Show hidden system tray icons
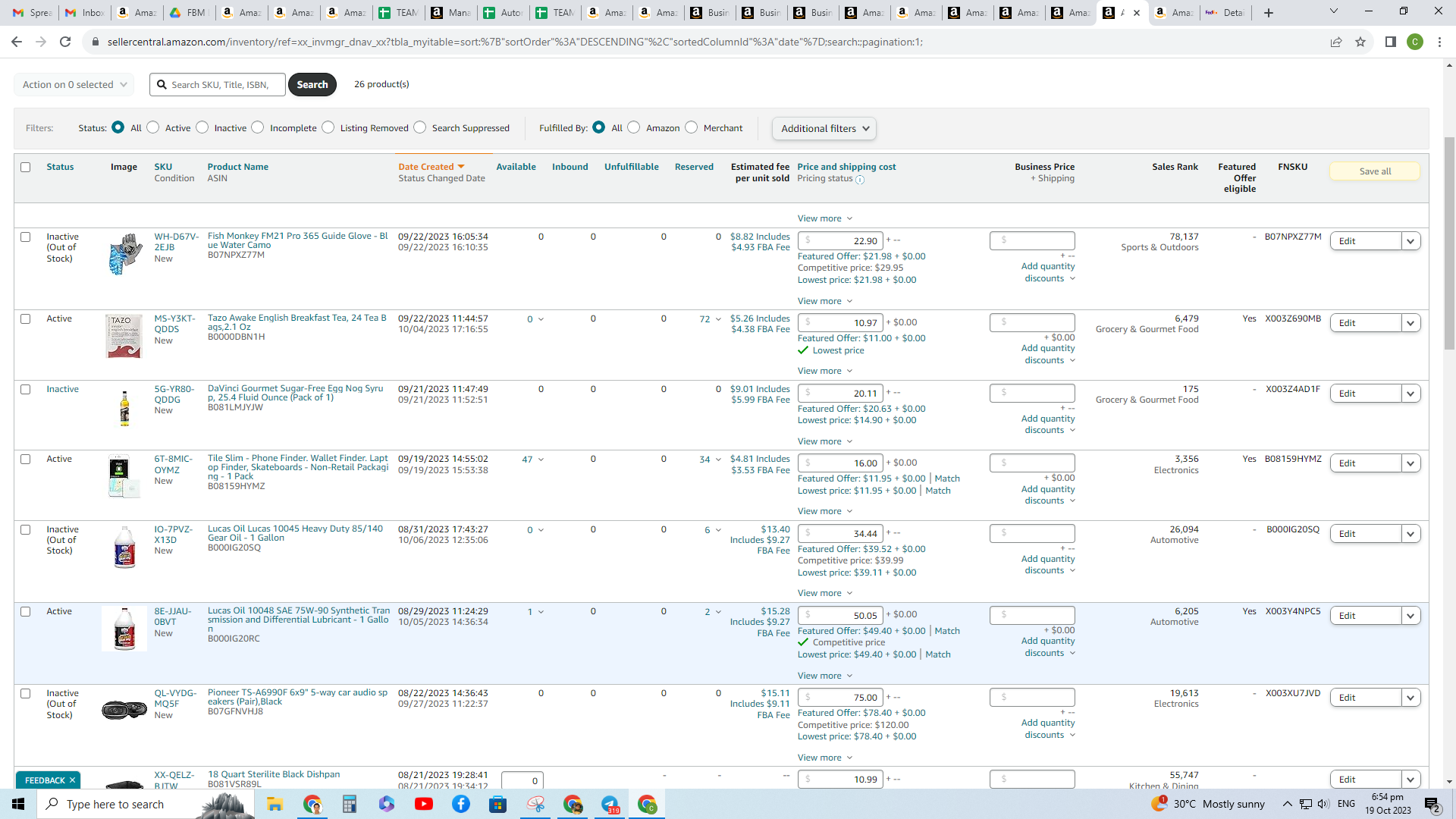The height and width of the screenshot is (819, 1456). 1287,804
